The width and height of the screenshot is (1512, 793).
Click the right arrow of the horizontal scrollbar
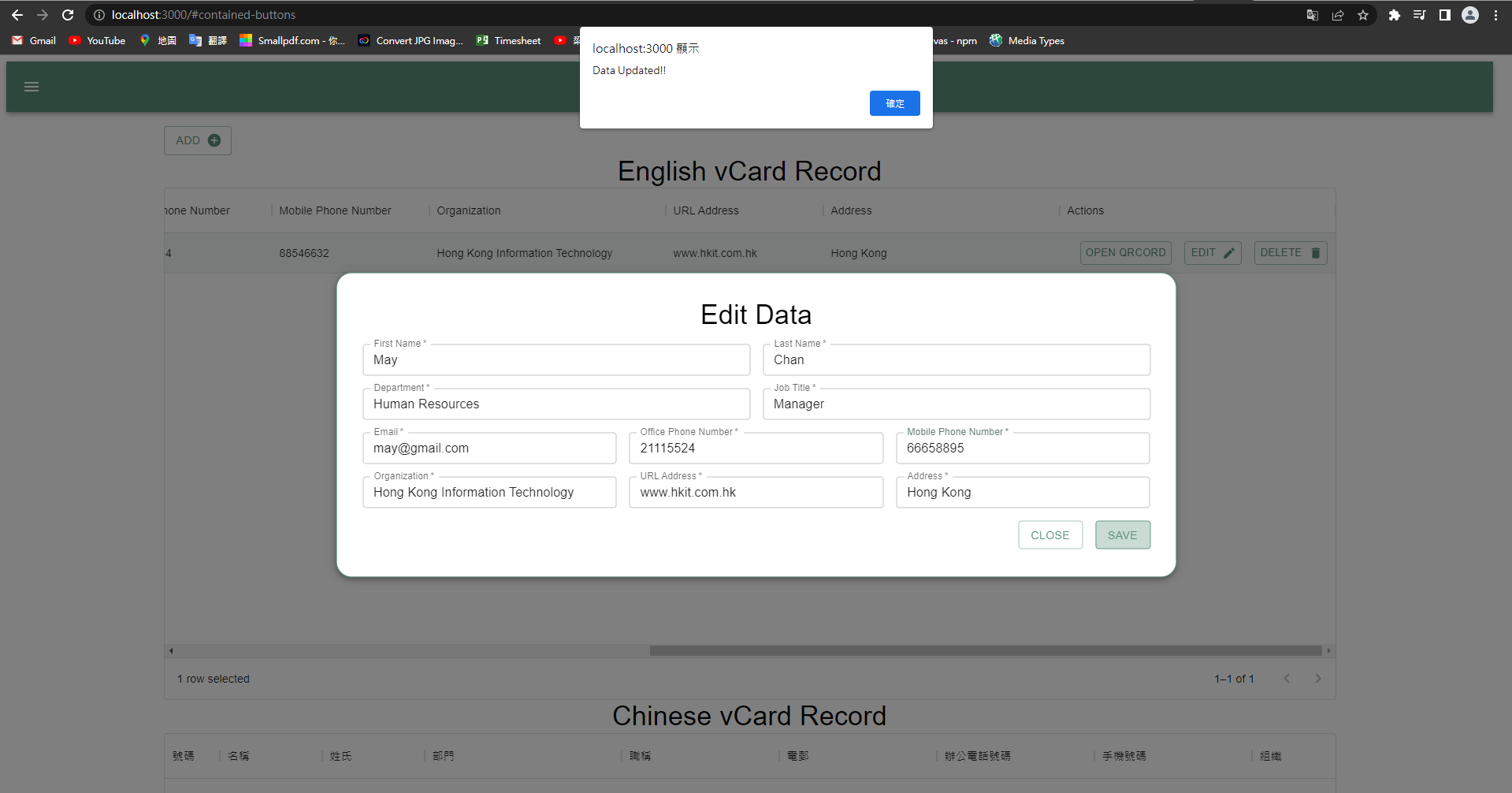[1328, 651]
